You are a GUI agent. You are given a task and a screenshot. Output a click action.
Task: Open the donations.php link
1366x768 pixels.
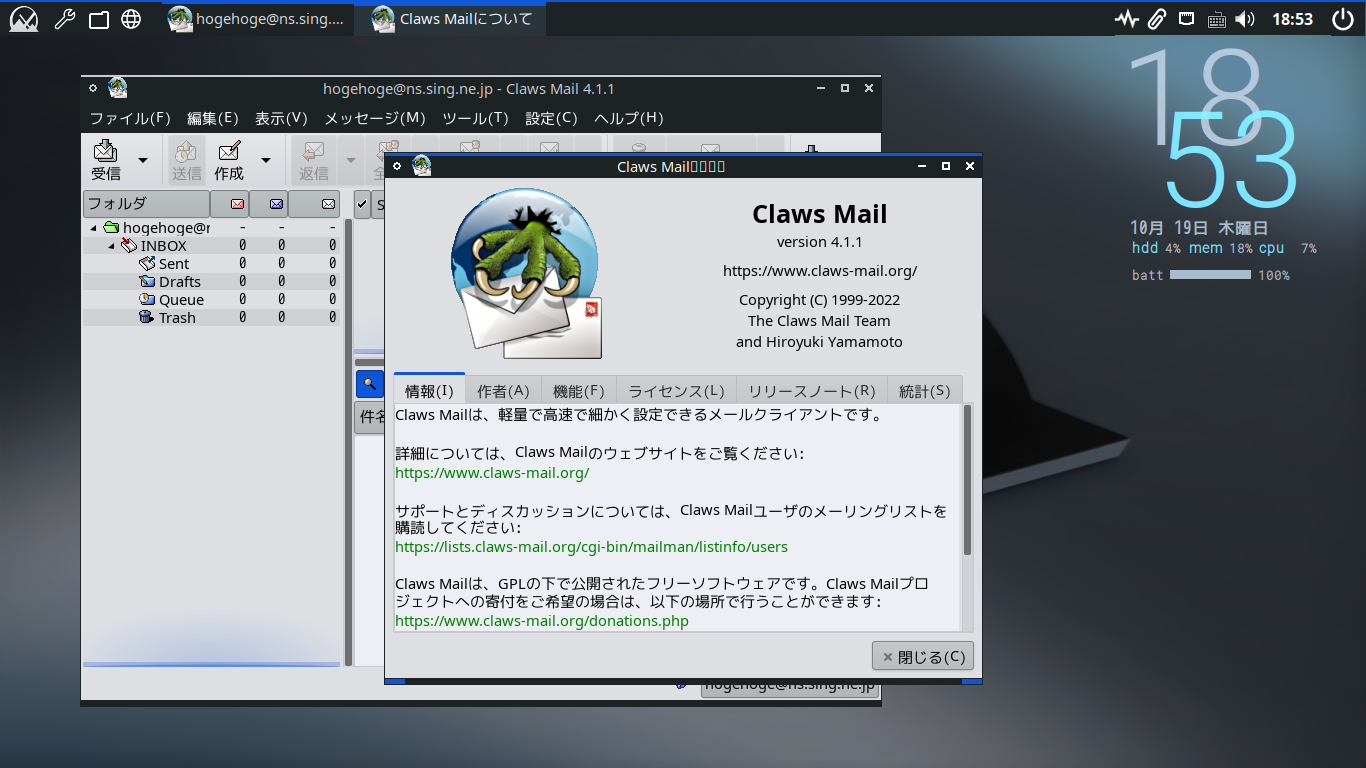[542, 621]
